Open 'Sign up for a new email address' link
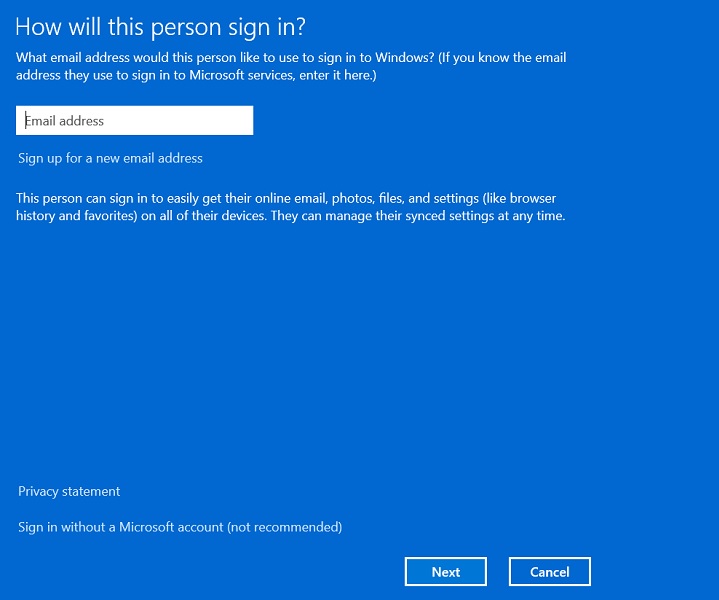The width and height of the screenshot is (719, 600). [x=110, y=158]
